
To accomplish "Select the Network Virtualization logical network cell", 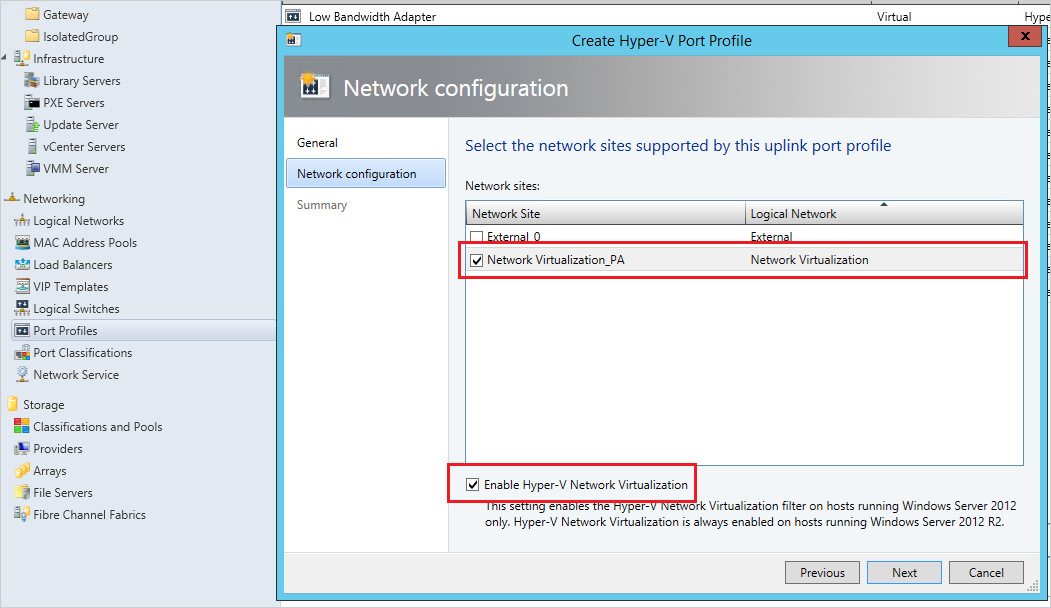I will coord(809,259).
